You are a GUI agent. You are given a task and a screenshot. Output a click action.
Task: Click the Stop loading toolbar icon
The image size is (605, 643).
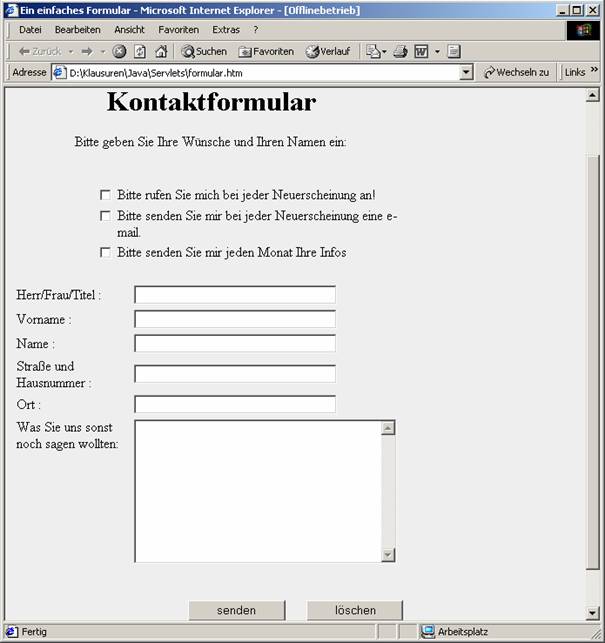pos(119,51)
